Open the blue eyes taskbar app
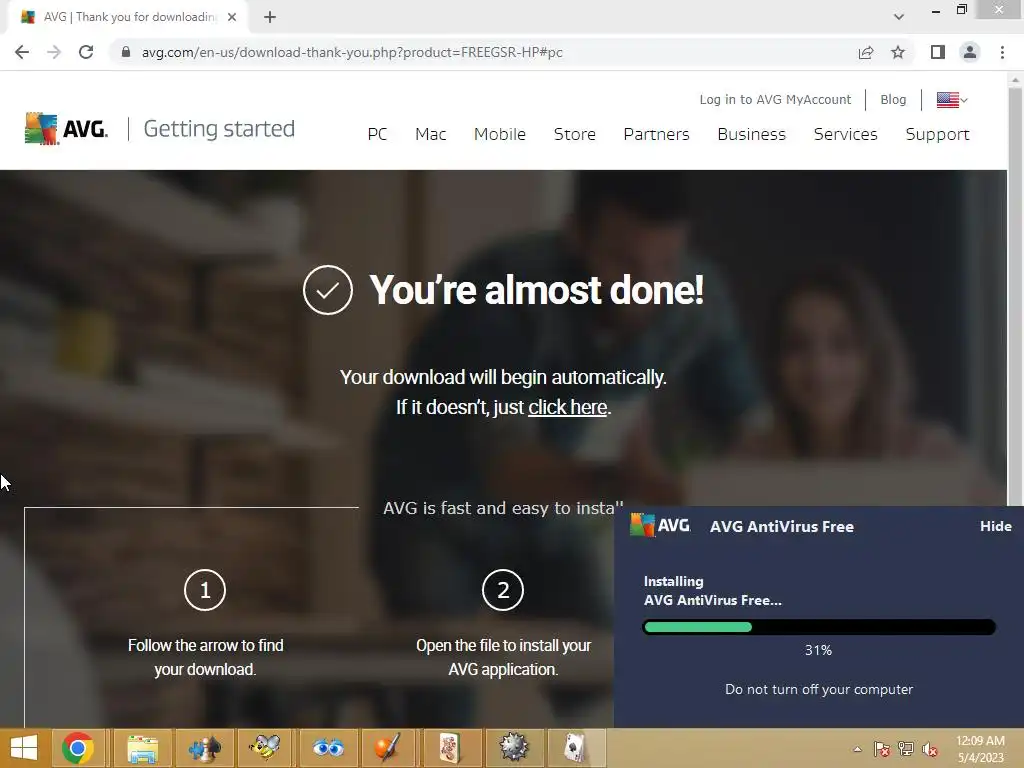This screenshot has width=1024, height=768. click(328, 748)
